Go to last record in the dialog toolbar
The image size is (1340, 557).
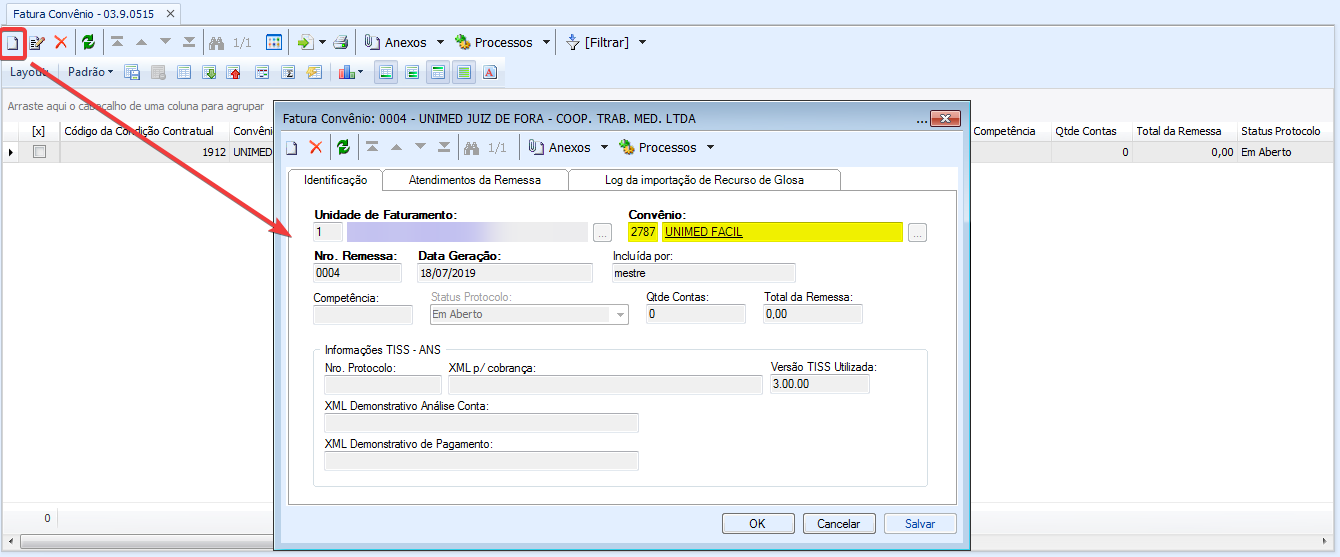click(444, 147)
